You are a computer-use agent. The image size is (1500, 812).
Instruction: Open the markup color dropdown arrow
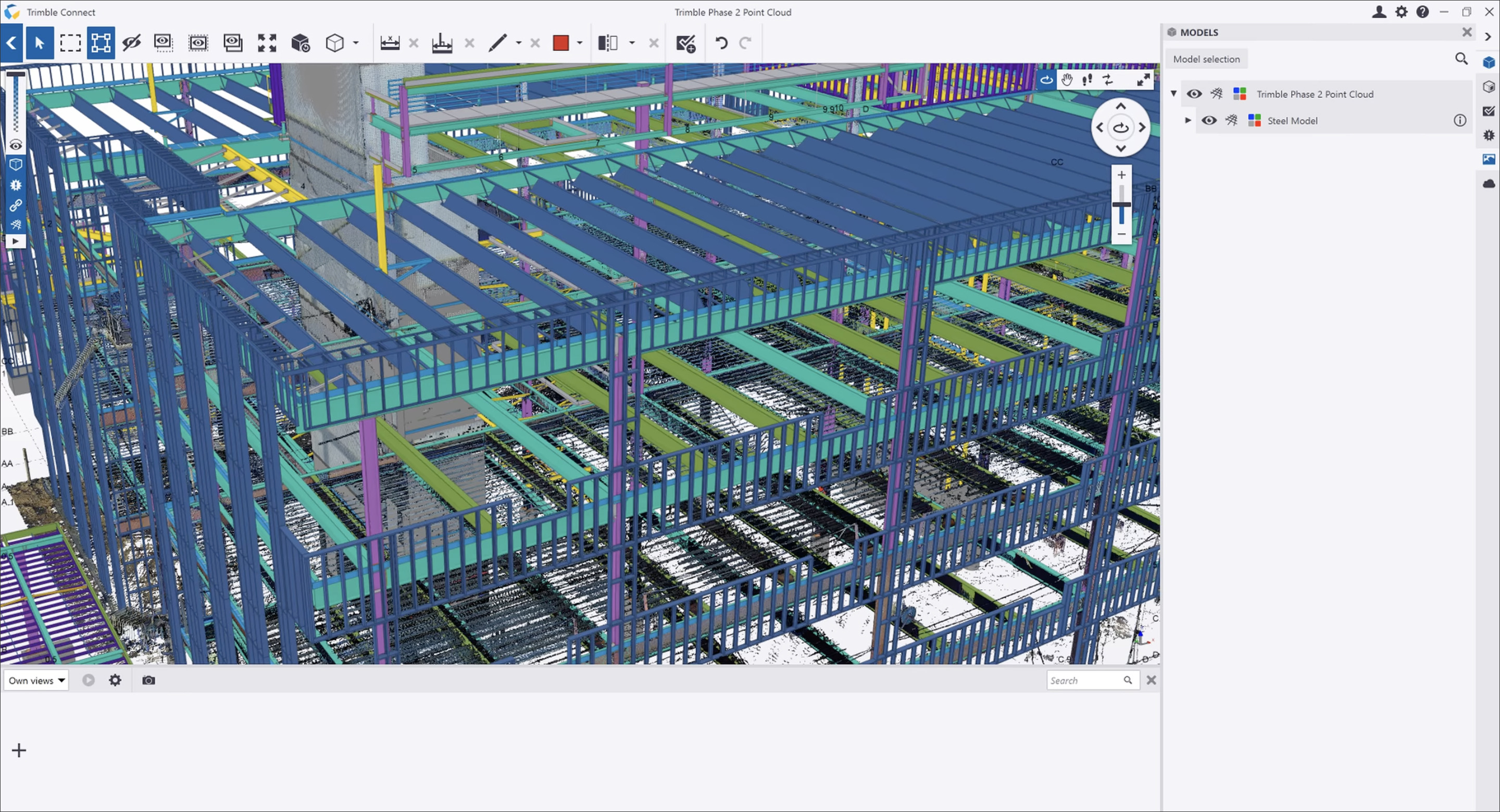(579, 43)
